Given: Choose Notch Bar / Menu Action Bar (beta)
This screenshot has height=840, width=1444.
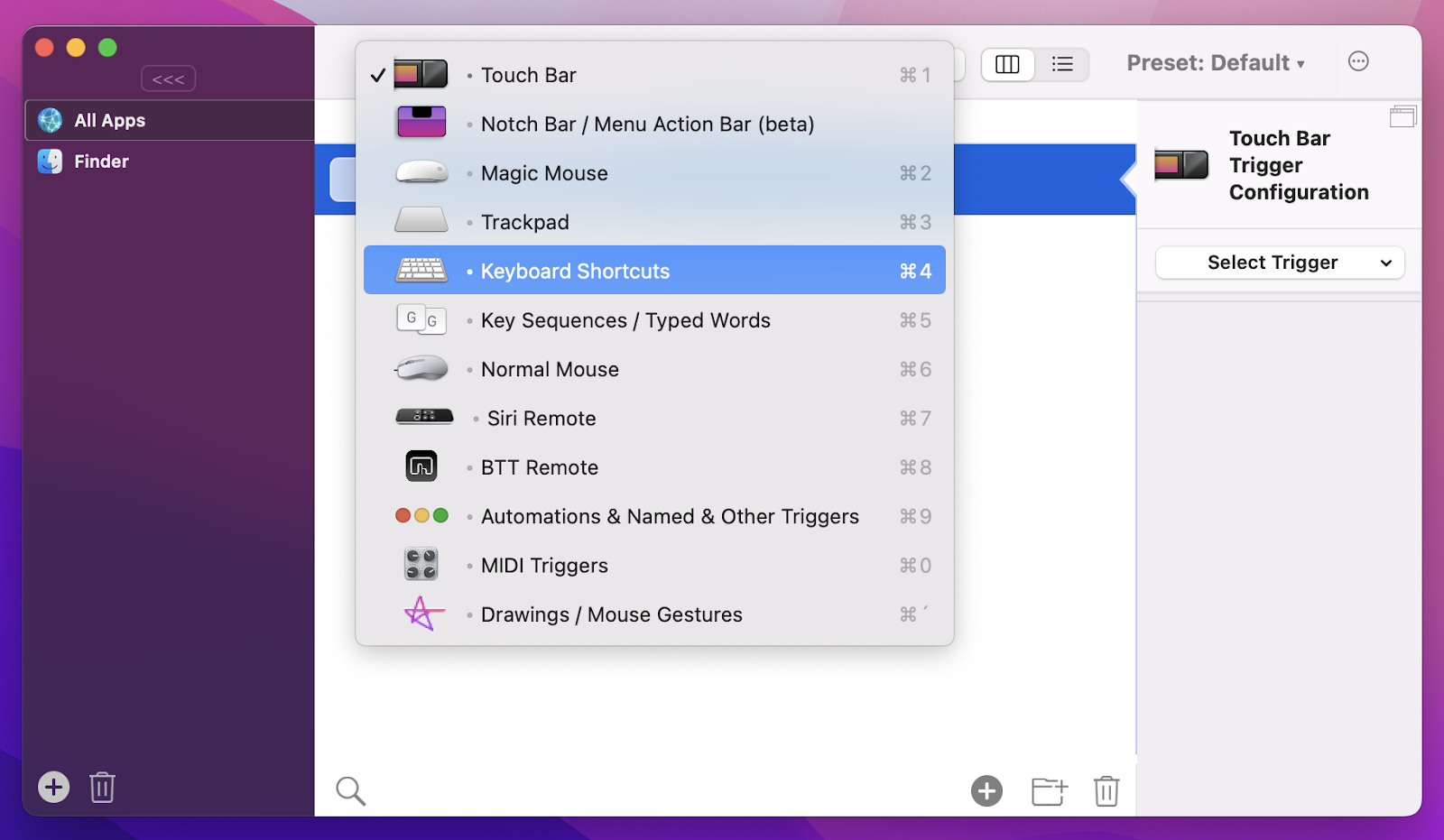Looking at the screenshot, I should point(646,124).
